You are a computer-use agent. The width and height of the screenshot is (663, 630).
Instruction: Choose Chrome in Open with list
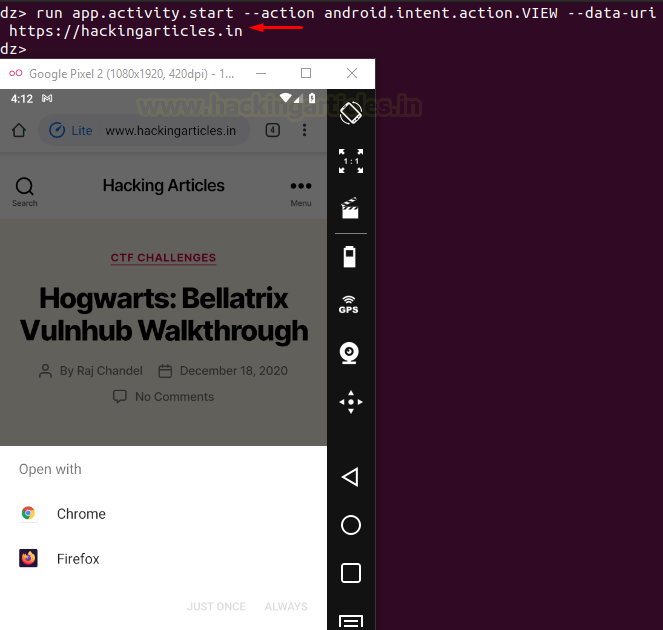coord(163,513)
